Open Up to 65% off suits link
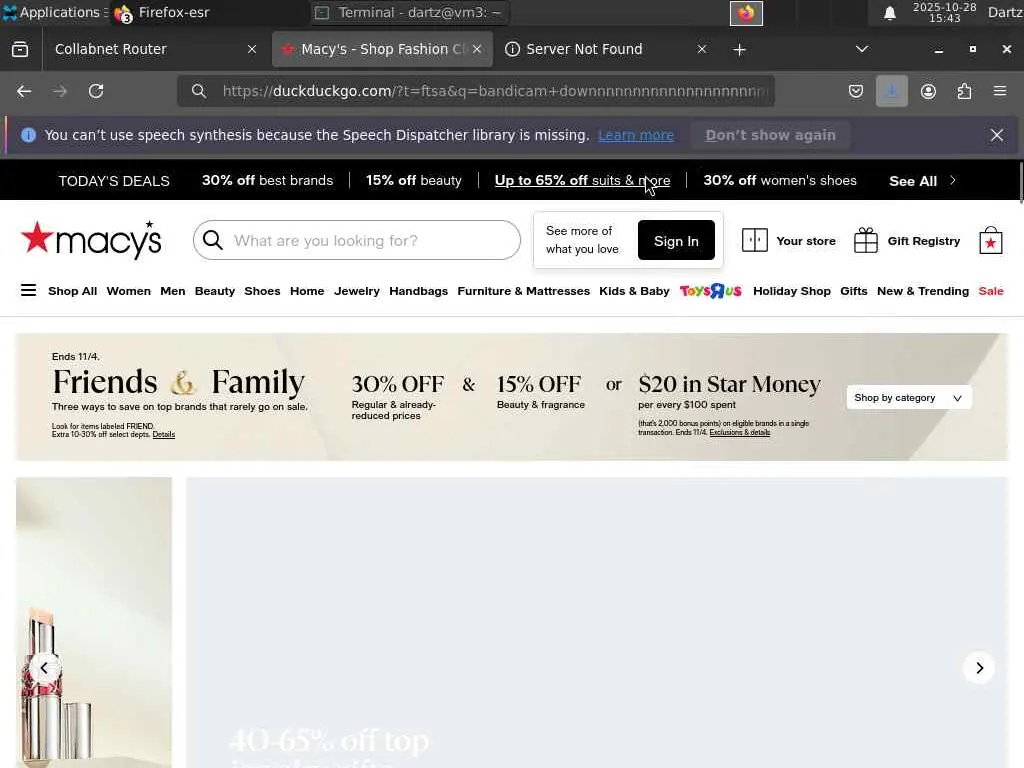 coord(582,180)
